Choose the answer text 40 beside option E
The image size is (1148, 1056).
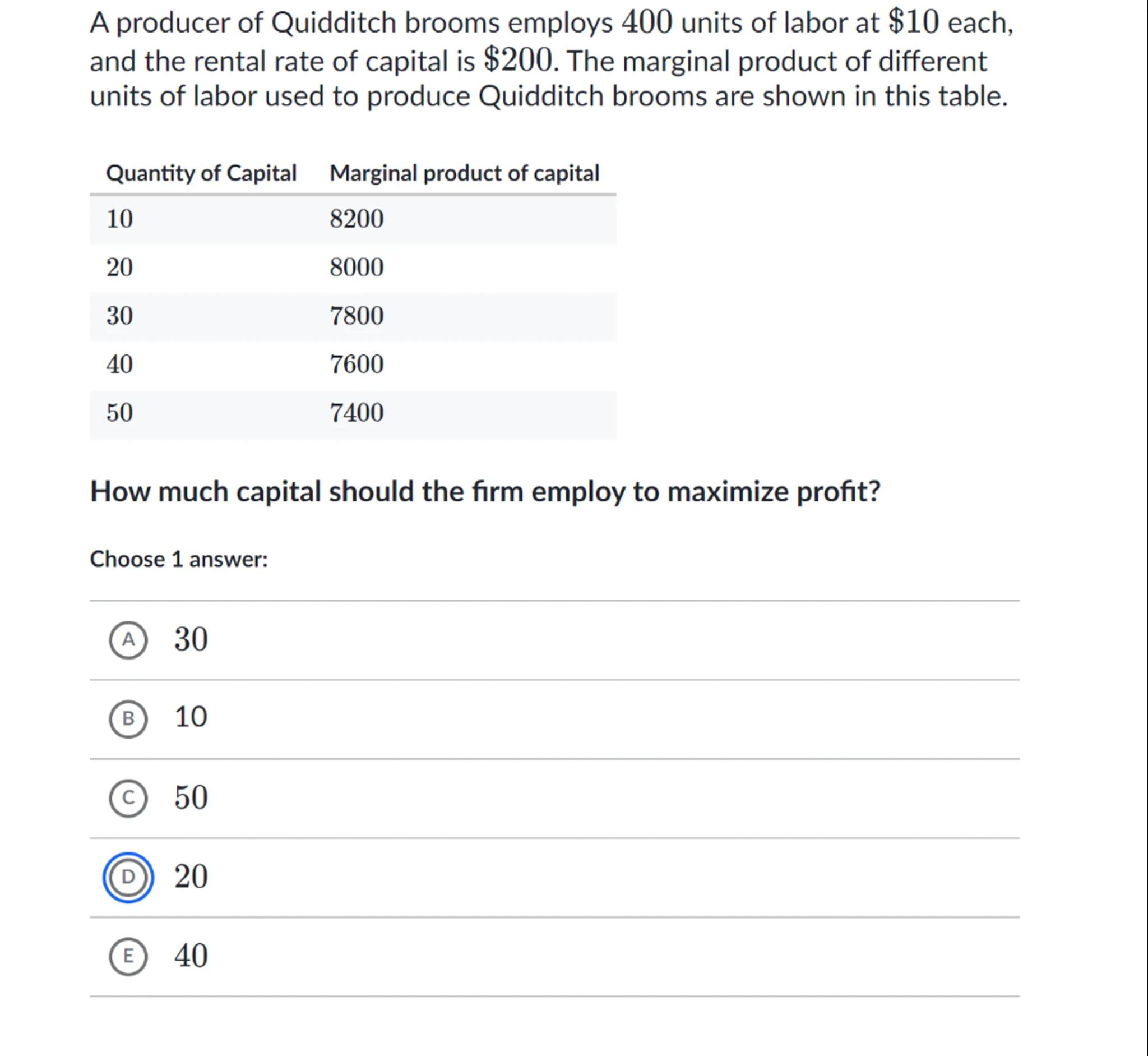pos(191,956)
